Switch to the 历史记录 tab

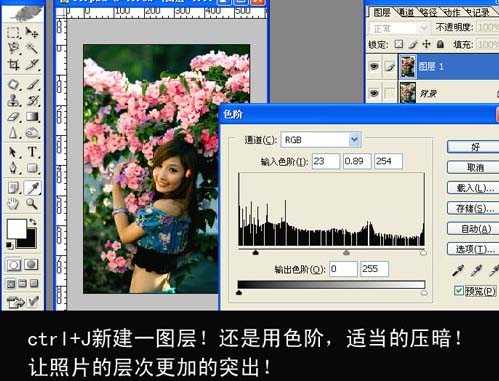click(478, 13)
